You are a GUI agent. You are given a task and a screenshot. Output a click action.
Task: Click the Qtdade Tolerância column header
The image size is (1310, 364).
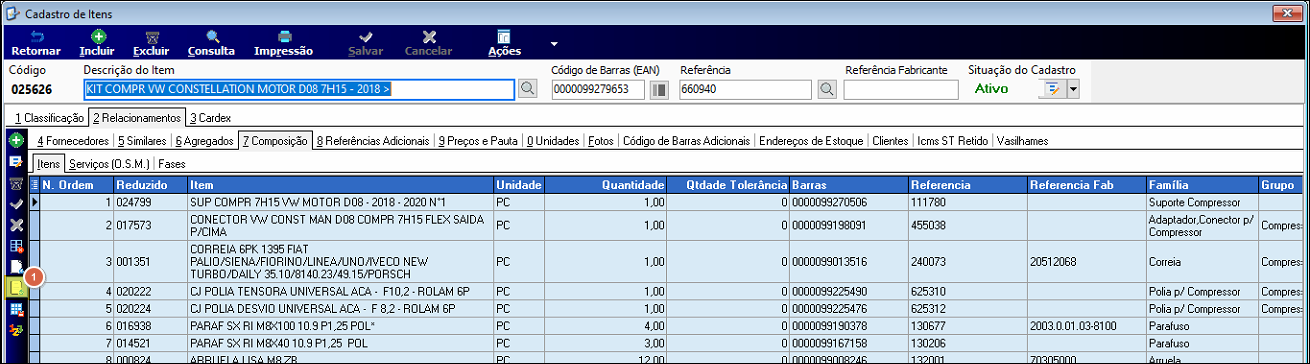728,185
